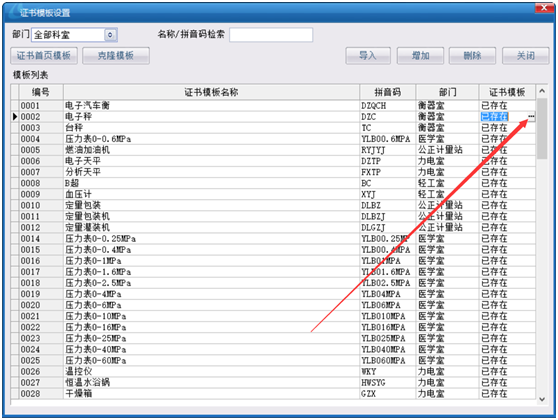Close the 证书模板设置 window
The image size is (558, 420).
point(544,8)
